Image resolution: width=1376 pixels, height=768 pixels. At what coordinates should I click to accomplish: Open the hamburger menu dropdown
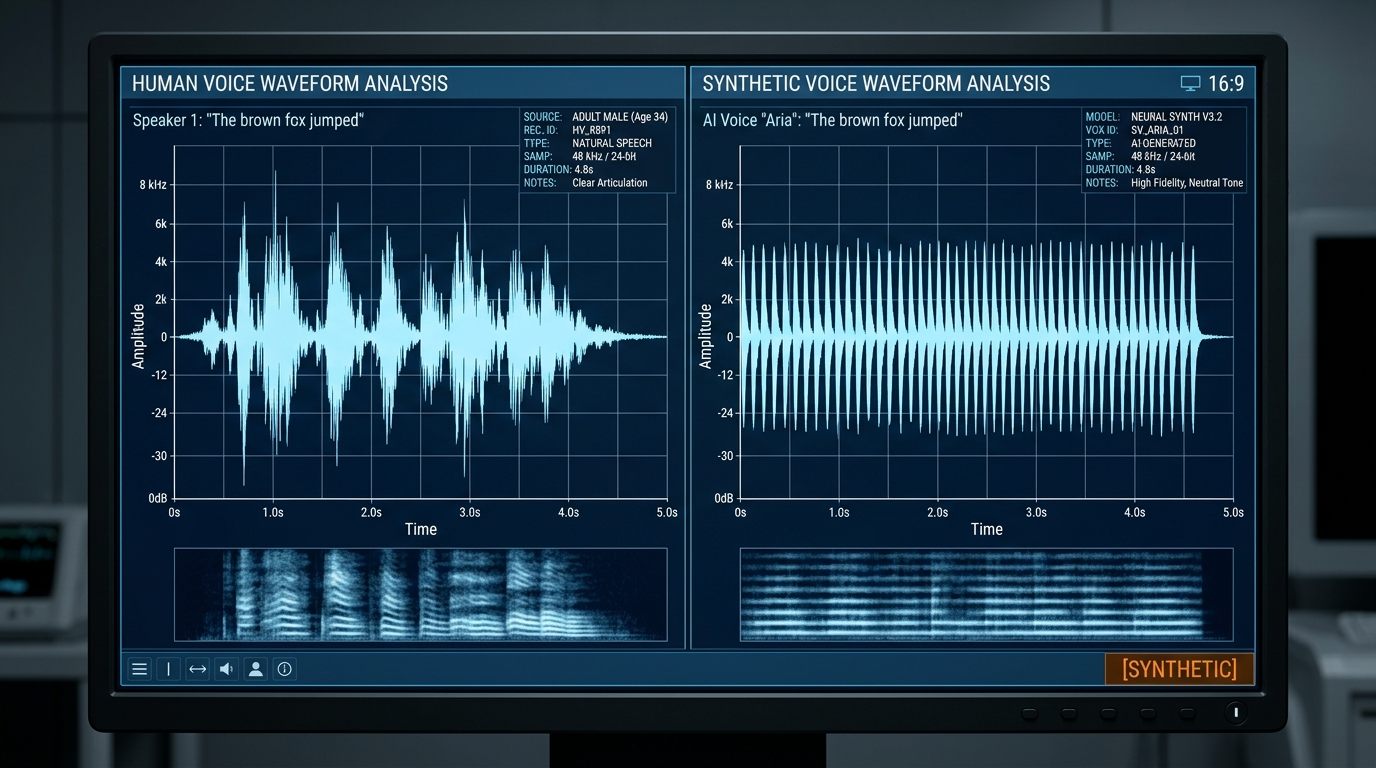point(139,668)
